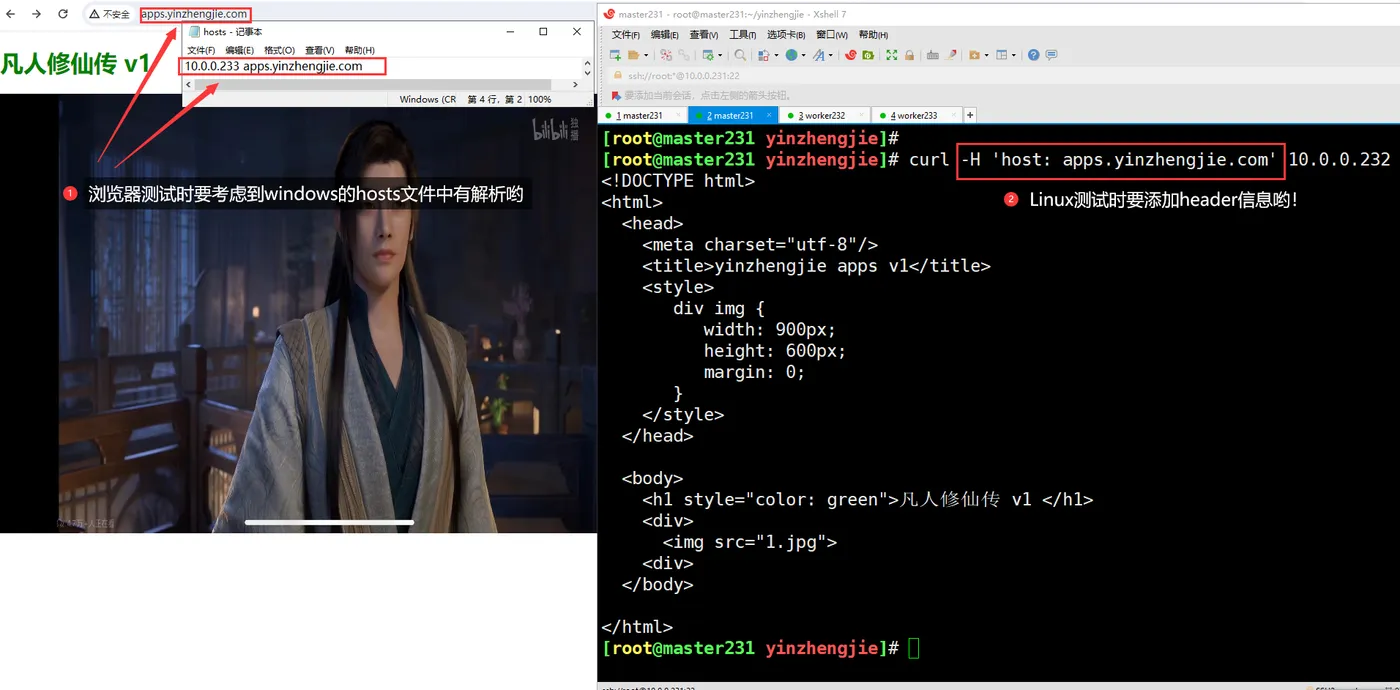Open Notepad 编辑(E) menu
Image resolution: width=1400 pixels, height=690 pixels.
240,50
